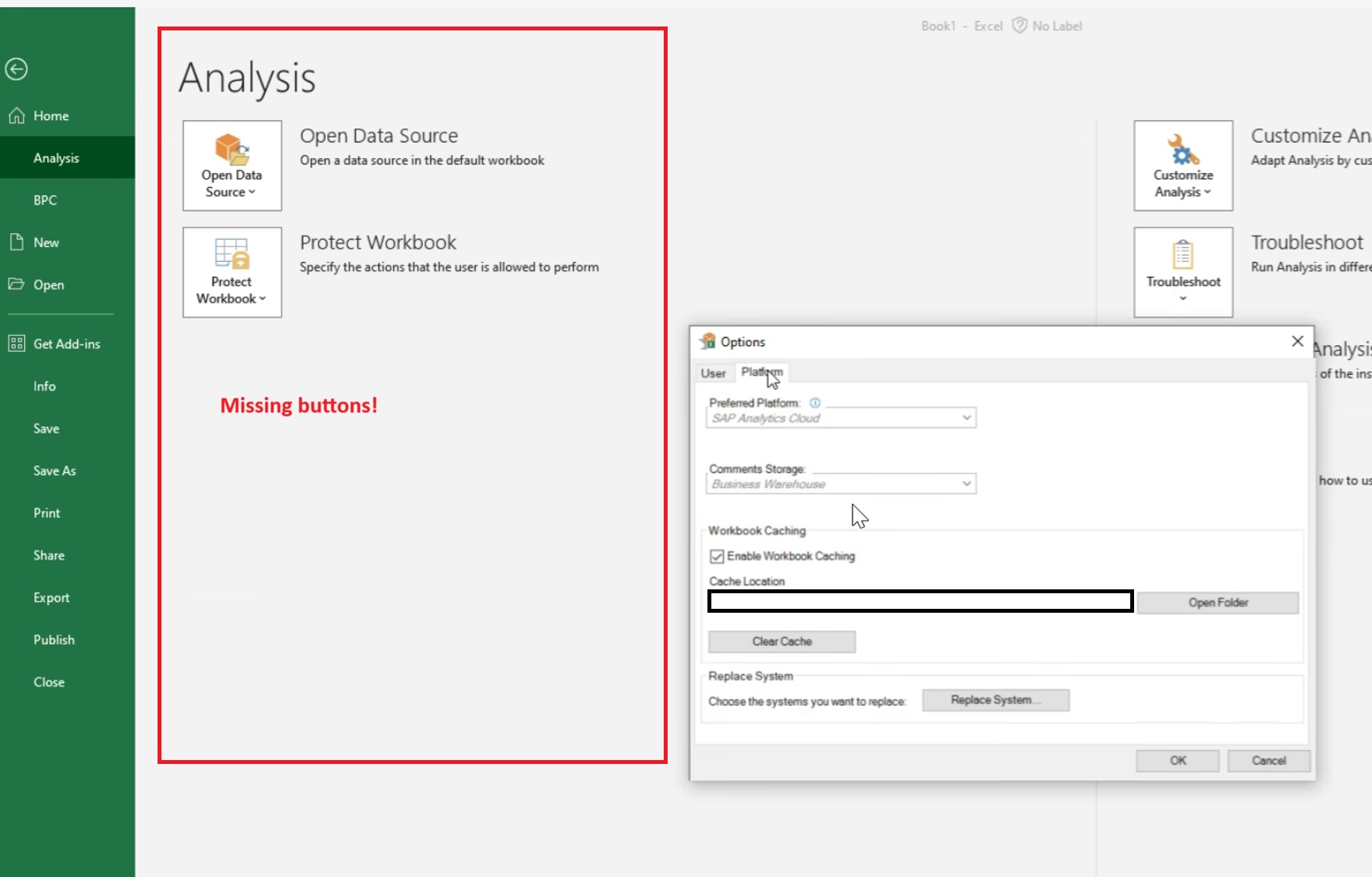Click the Options dialog title icon
The height and width of the screenshot is (877, 1372).
[707, 341]
